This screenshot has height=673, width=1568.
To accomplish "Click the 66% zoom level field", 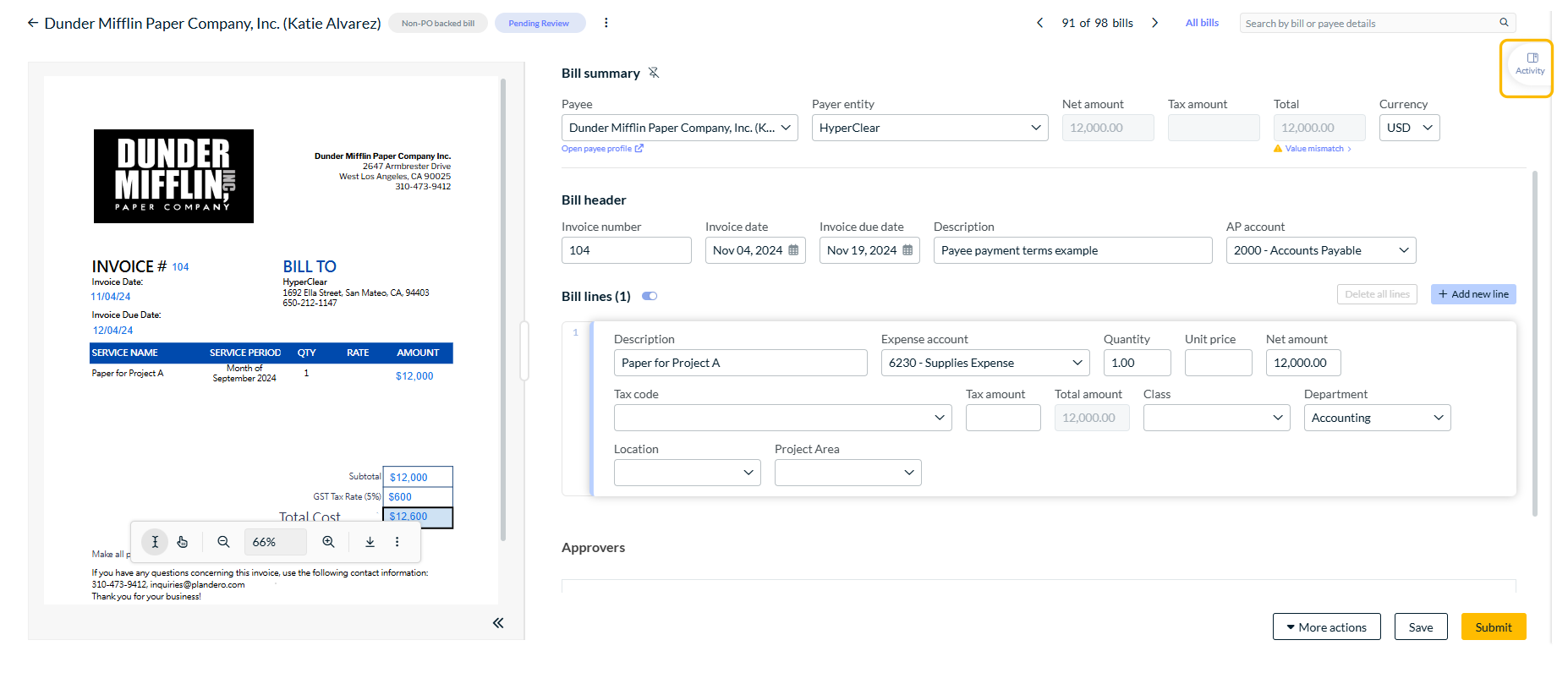I will (275, 542).
